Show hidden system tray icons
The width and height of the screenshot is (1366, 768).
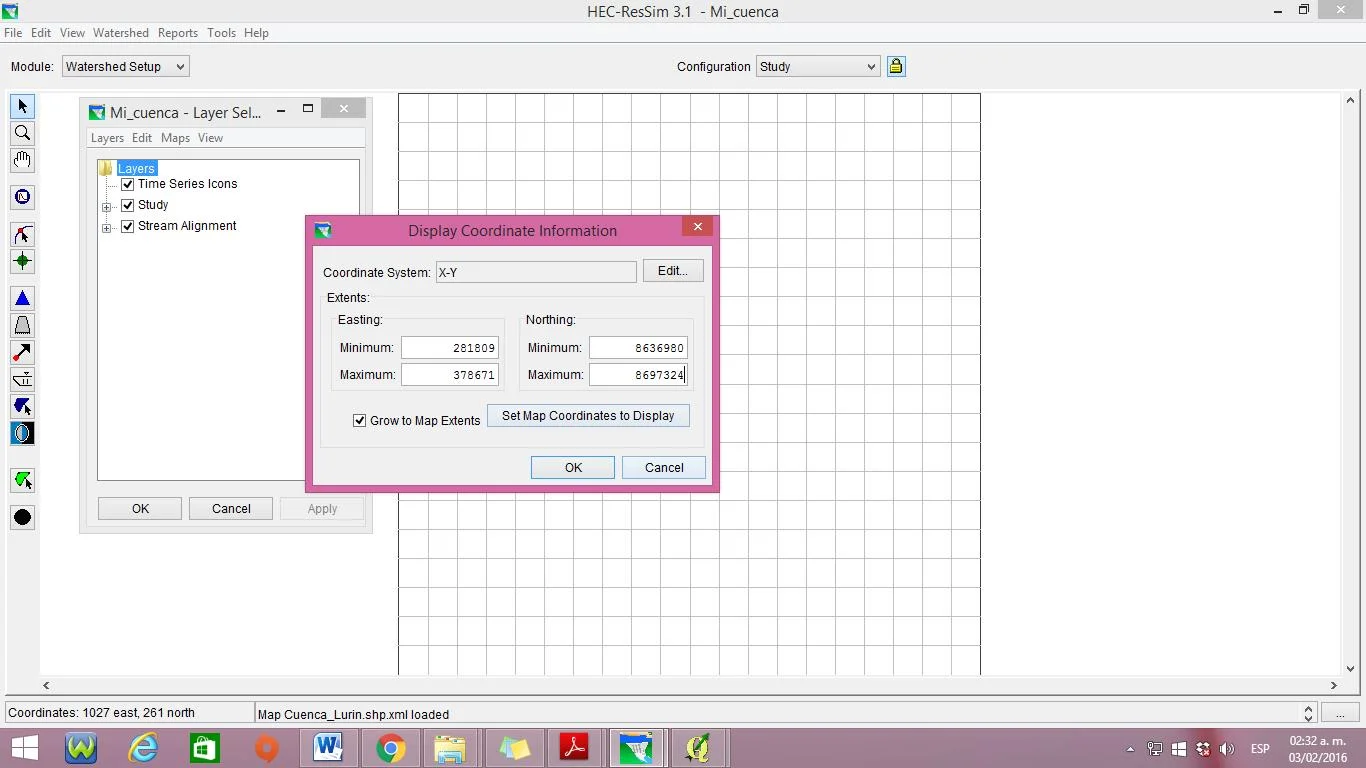(x=1131, y=749)
